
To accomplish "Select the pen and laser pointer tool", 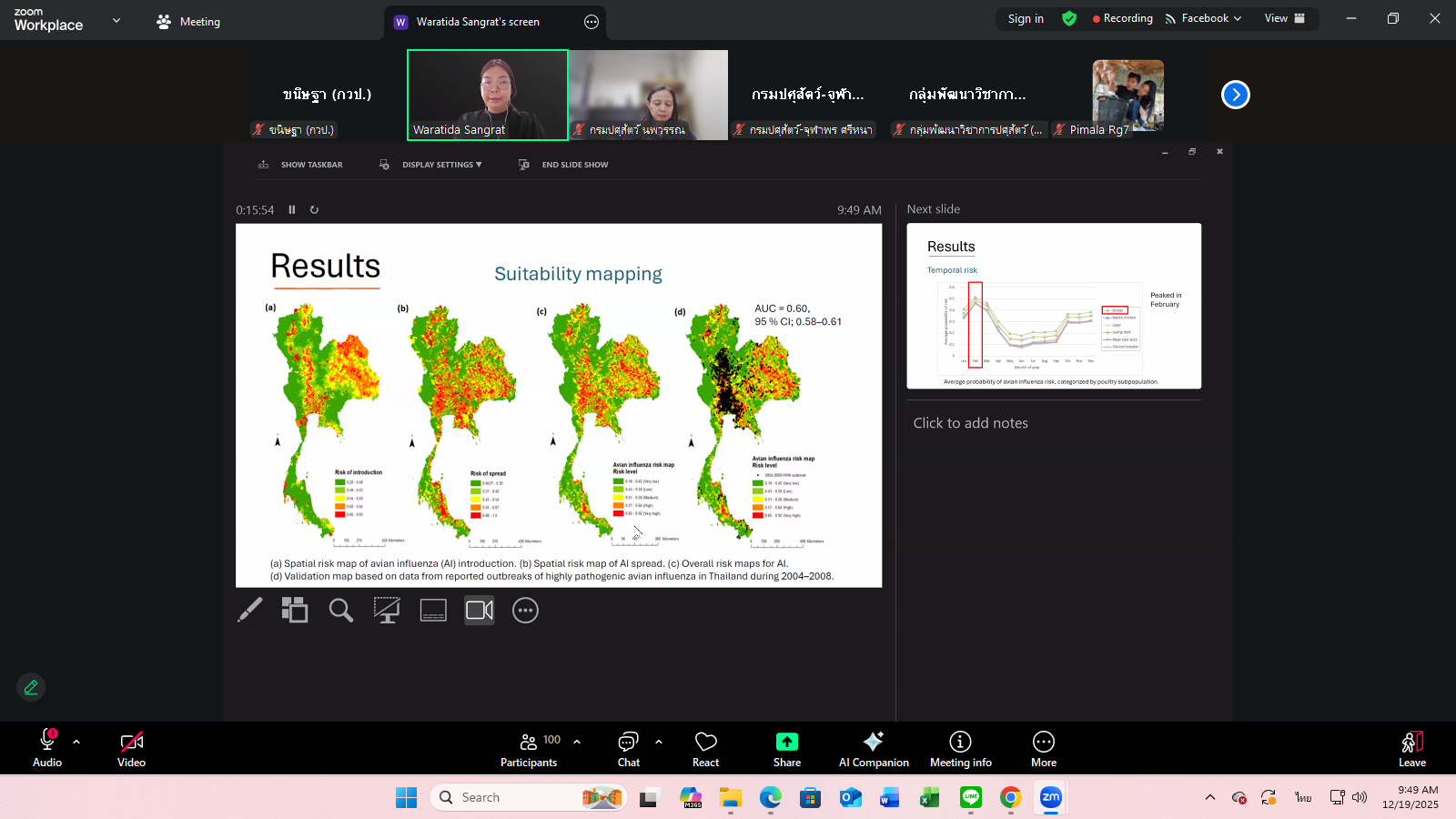I will tap(250, 611).
